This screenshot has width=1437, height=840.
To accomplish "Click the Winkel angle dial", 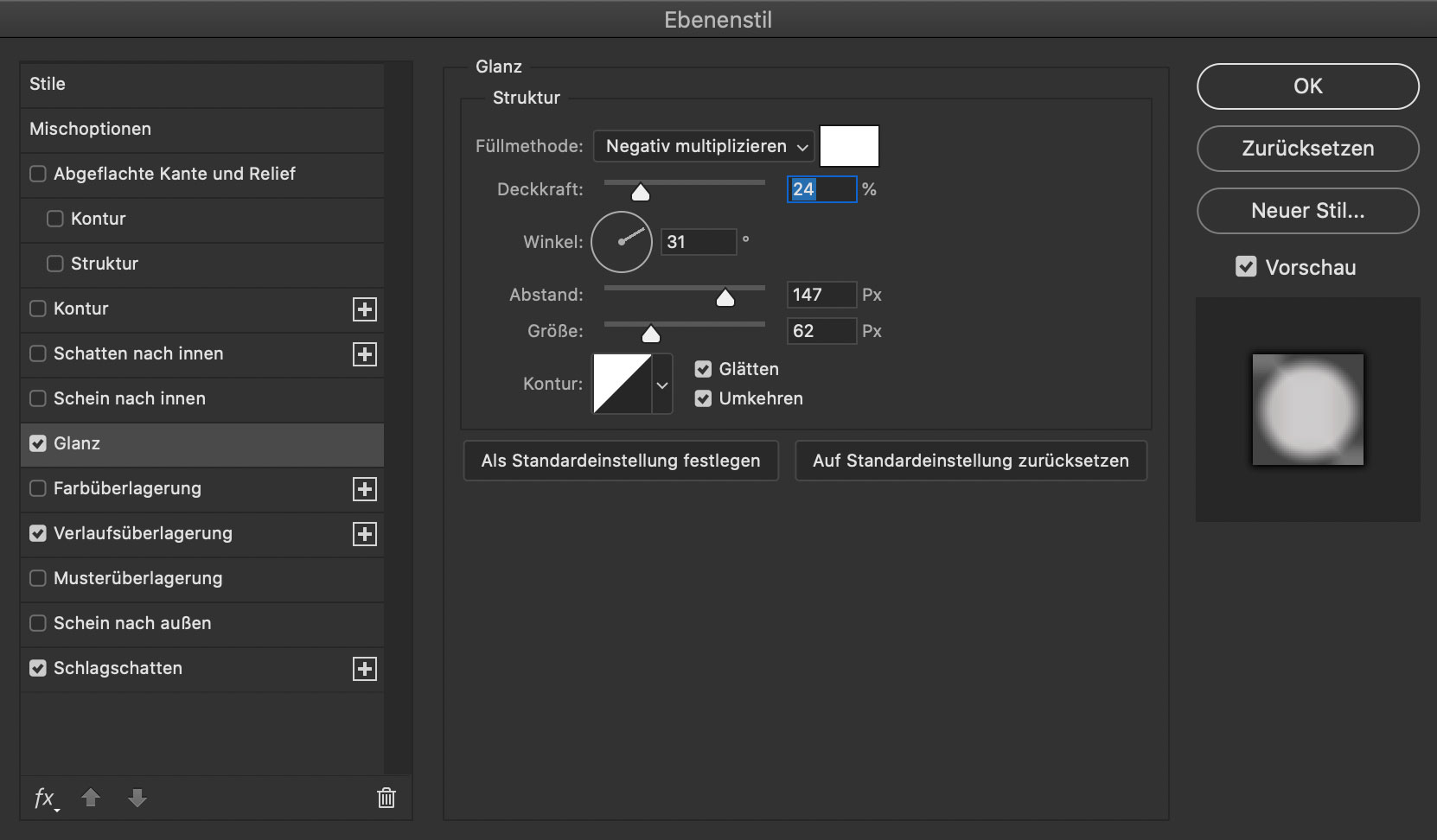I will coord(622,242).
